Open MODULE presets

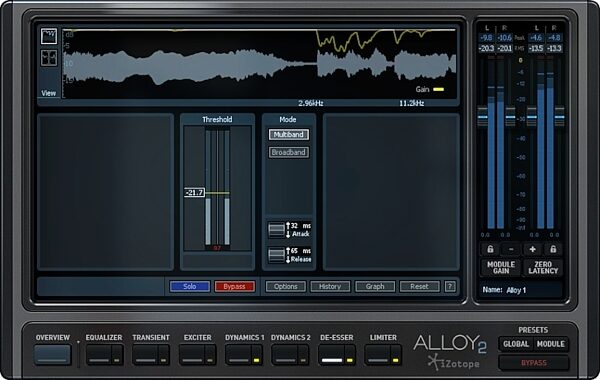point(551,344)
